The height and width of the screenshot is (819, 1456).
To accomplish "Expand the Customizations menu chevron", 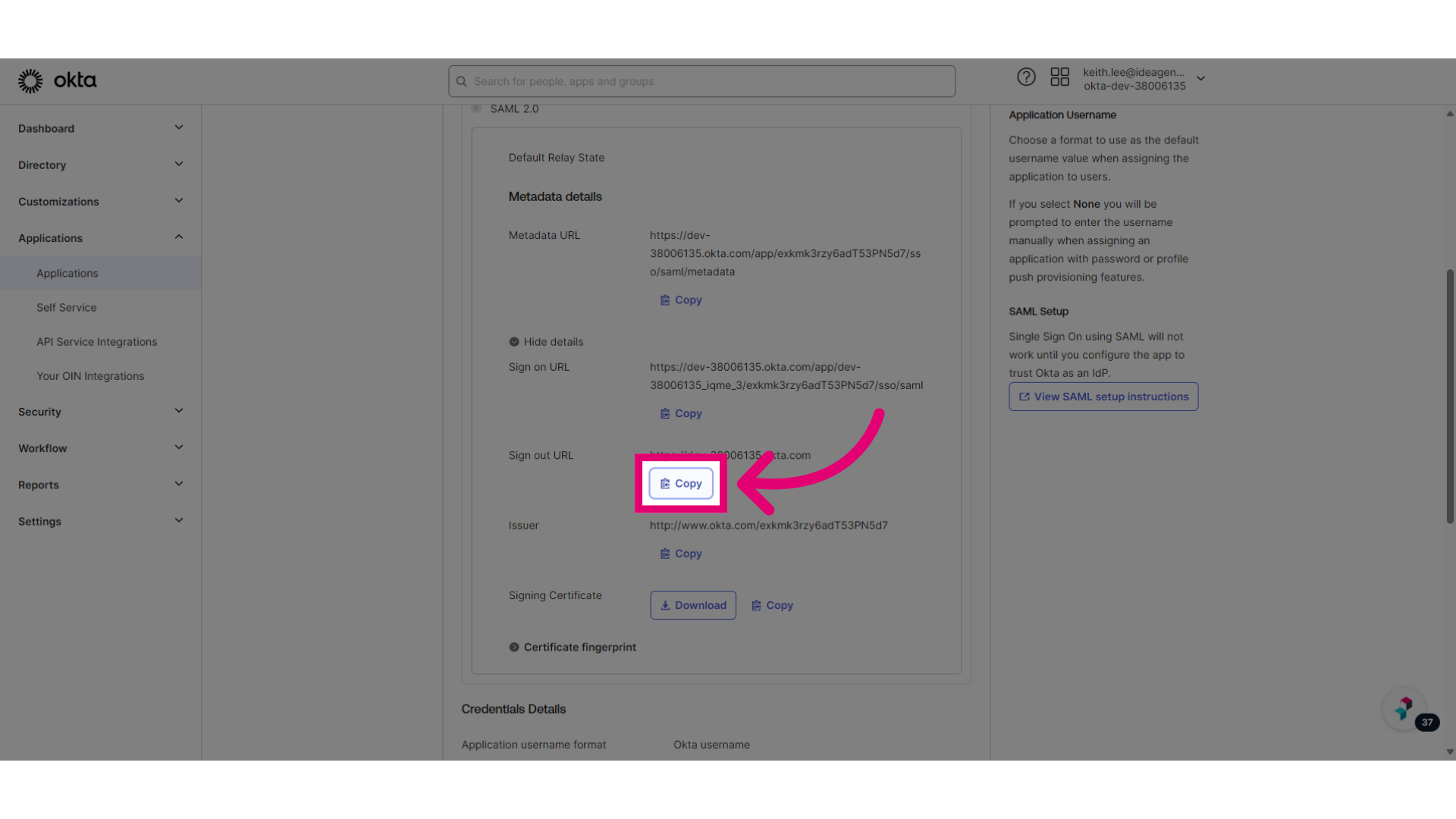I will 179,201.
